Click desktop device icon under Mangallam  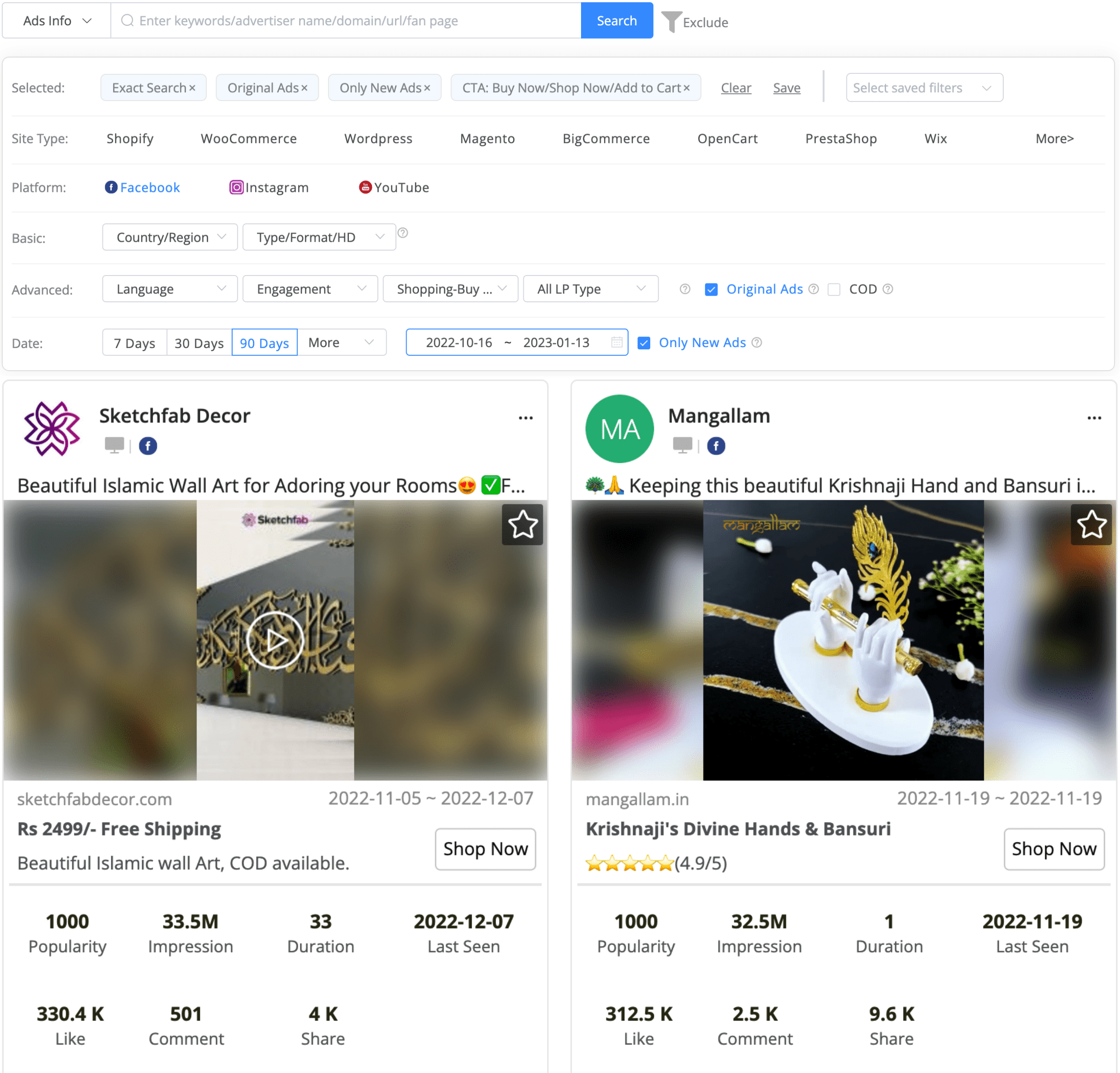pos(682,445)
